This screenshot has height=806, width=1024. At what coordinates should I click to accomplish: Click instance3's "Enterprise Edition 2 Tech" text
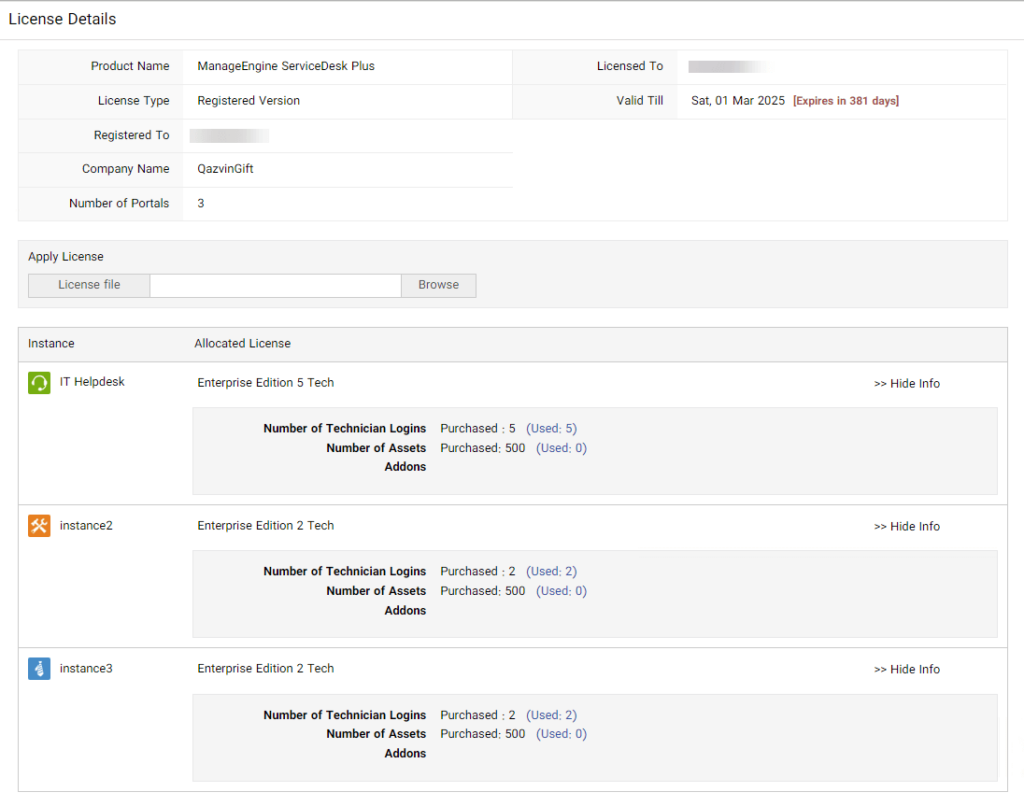click(x=266, y=669)
